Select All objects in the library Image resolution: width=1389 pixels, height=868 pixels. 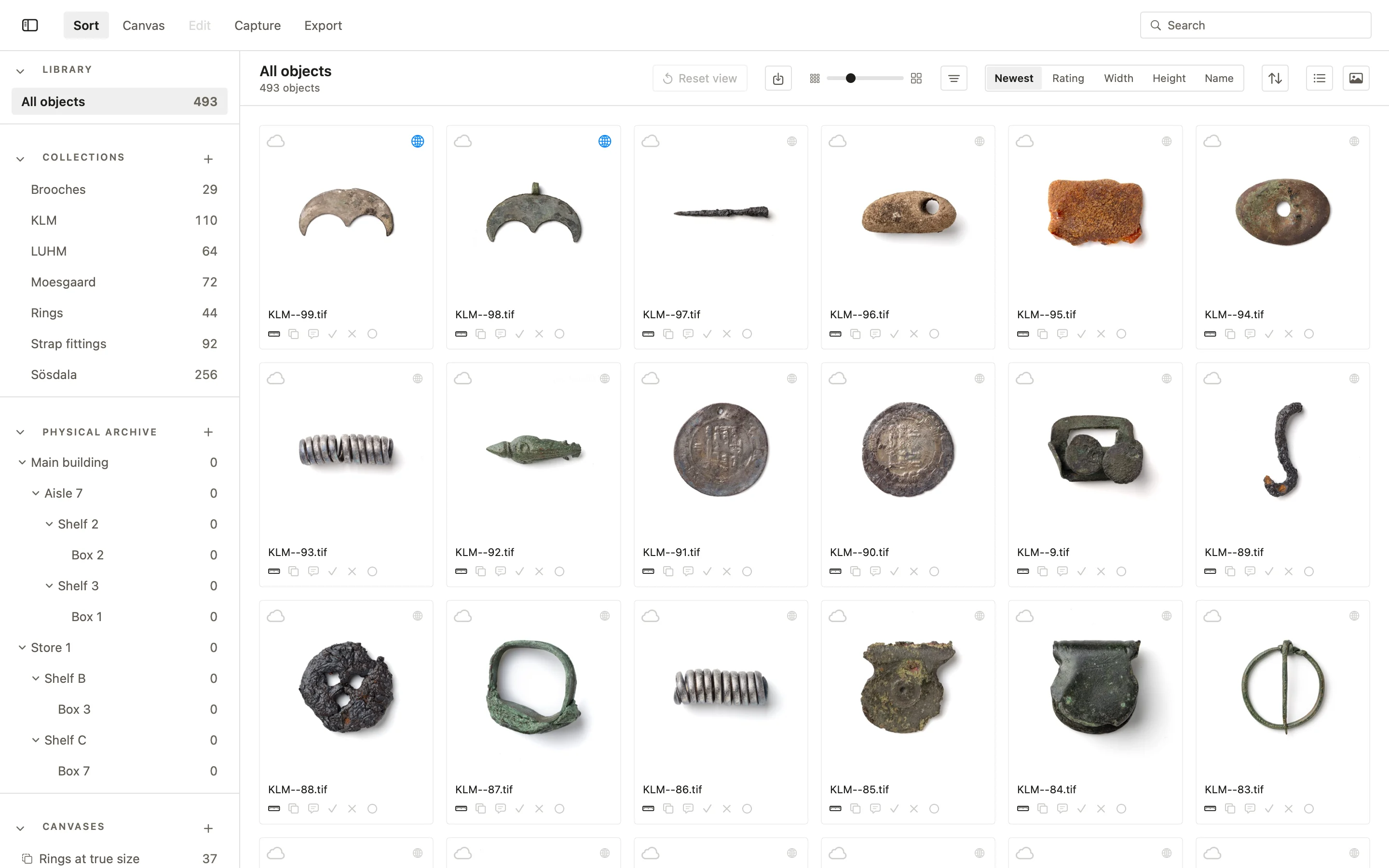click(x=120, y=102)
